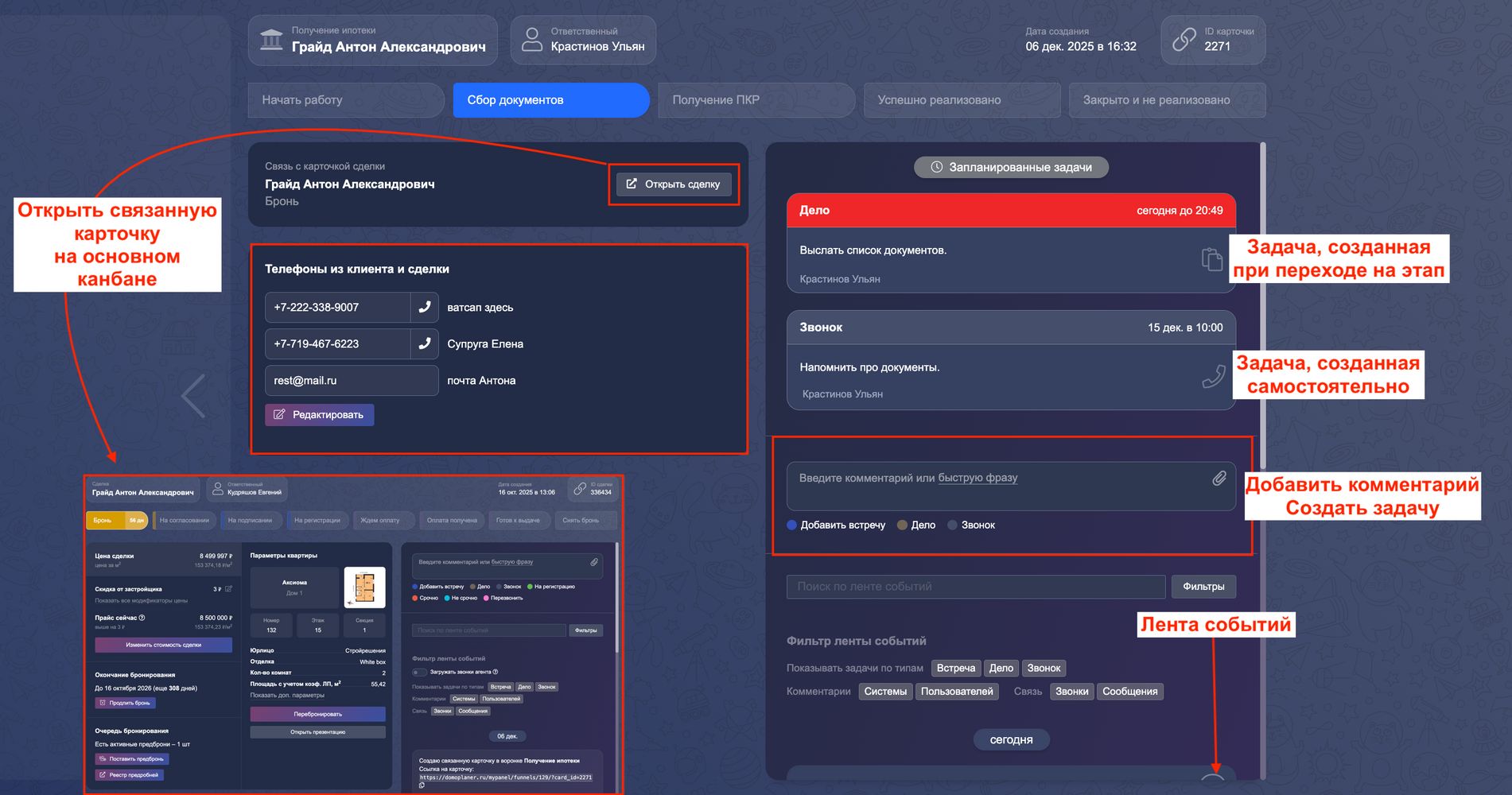Click creation date 06 дек. 2025 в 16:32
This screenshot has height=795, width=1512.
tap(1080, 46)
